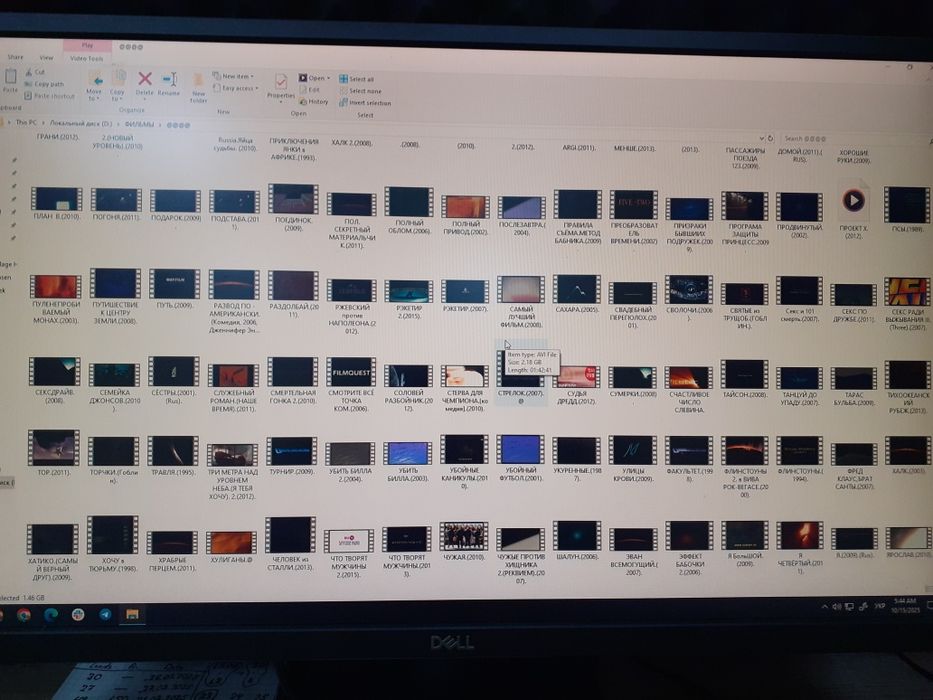The width and height of the screenshot is (933, 700).
Task: Click the Rename icon
Action: [170, 80]
